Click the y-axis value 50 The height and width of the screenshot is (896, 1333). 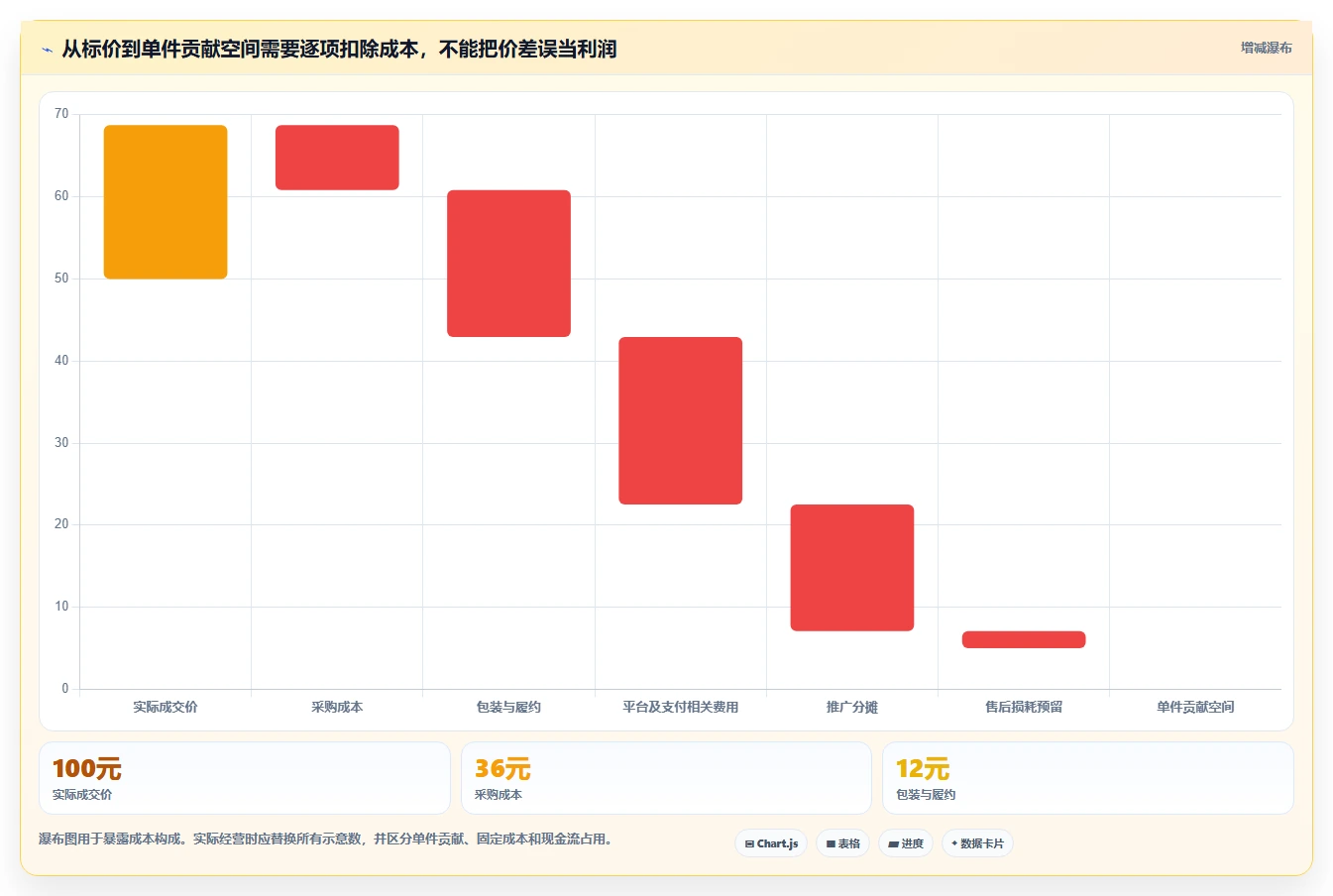click(61, 279)
